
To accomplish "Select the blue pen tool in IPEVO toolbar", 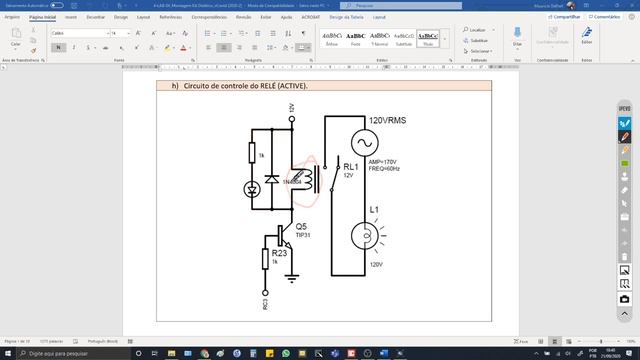I will coord(624,123).
